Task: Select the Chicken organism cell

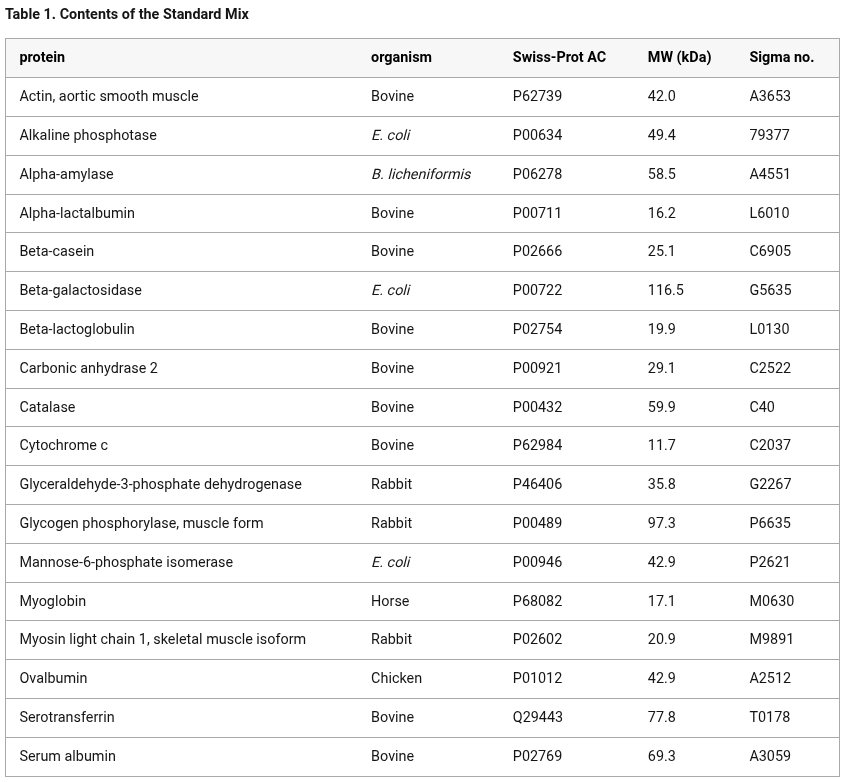Action: 396,678
